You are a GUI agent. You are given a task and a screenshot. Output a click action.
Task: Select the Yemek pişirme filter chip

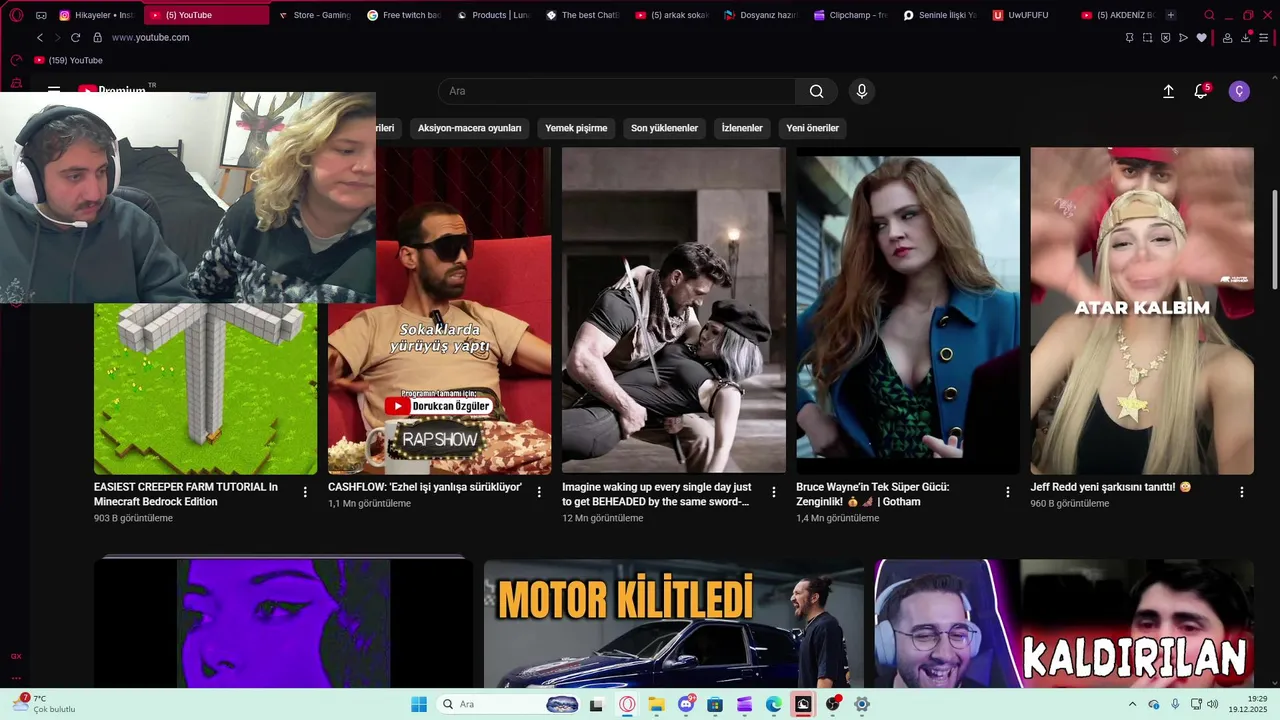[576, 128]
